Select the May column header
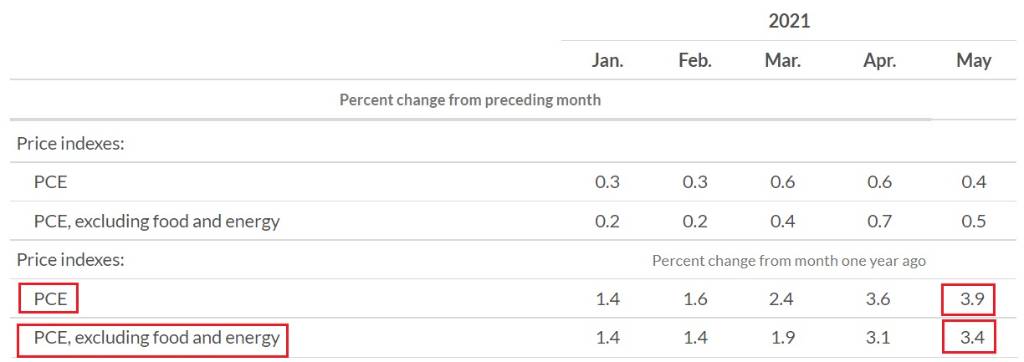 (974, 61)
